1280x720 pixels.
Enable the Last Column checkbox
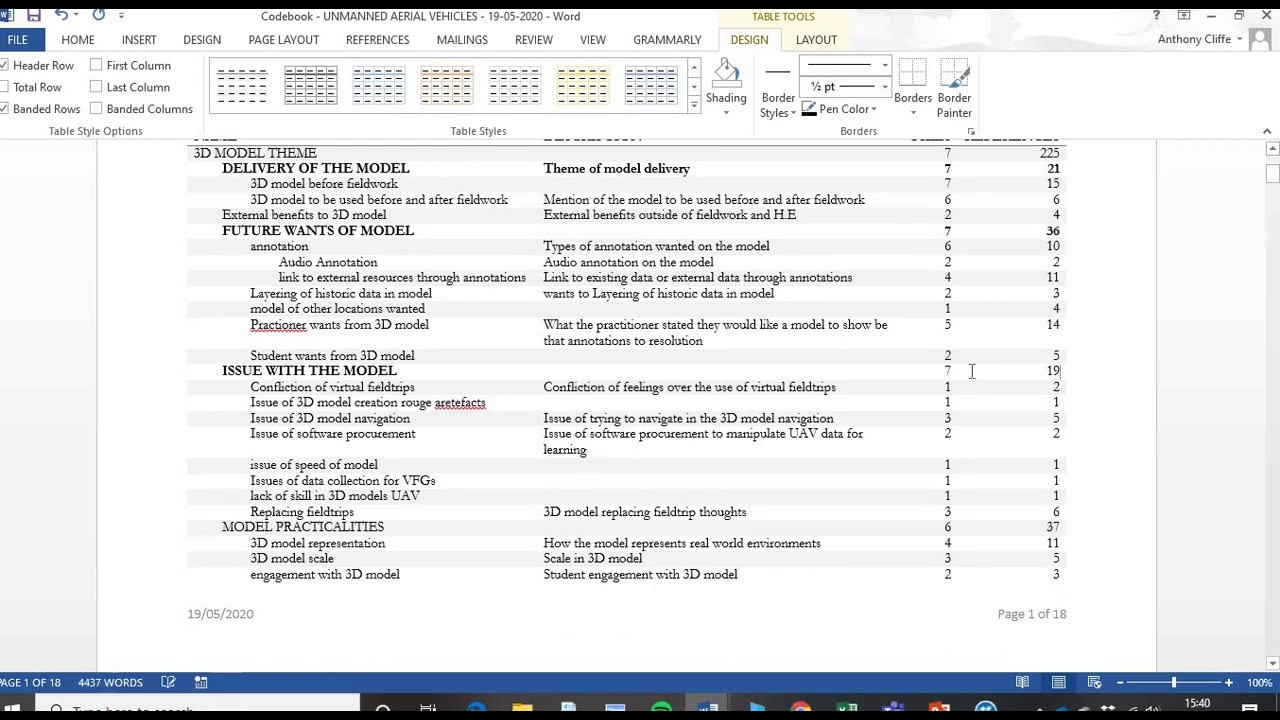(x=96, y=87)
